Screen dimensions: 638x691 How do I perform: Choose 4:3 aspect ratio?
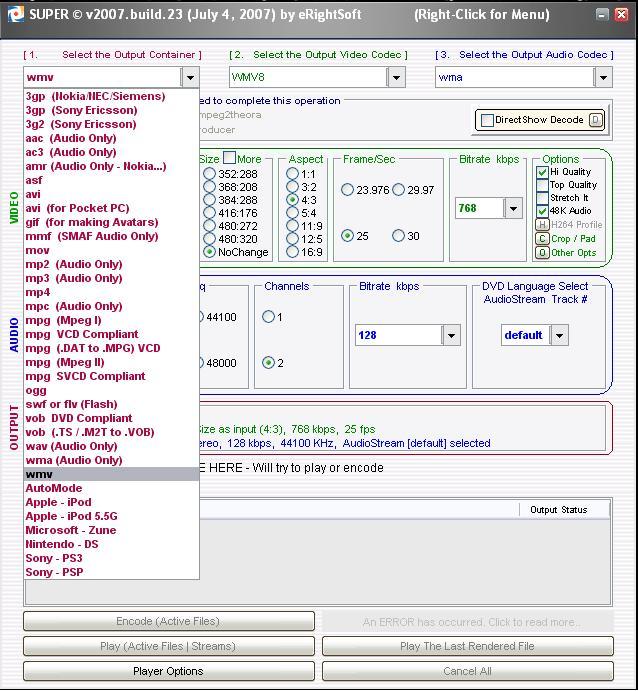tap(292, 200)
